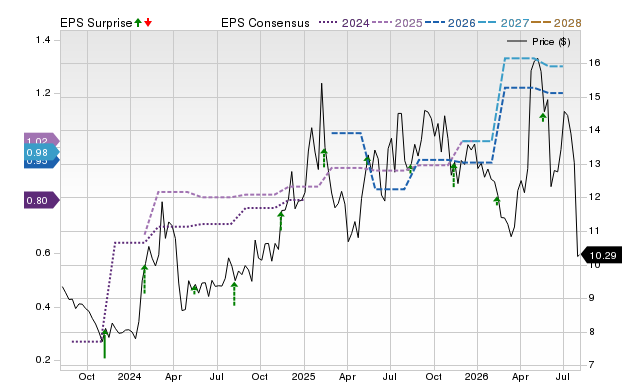Select the 2026 consensus legend entry
The height and width of the screenshot is (382, 640).
(450, 23)
